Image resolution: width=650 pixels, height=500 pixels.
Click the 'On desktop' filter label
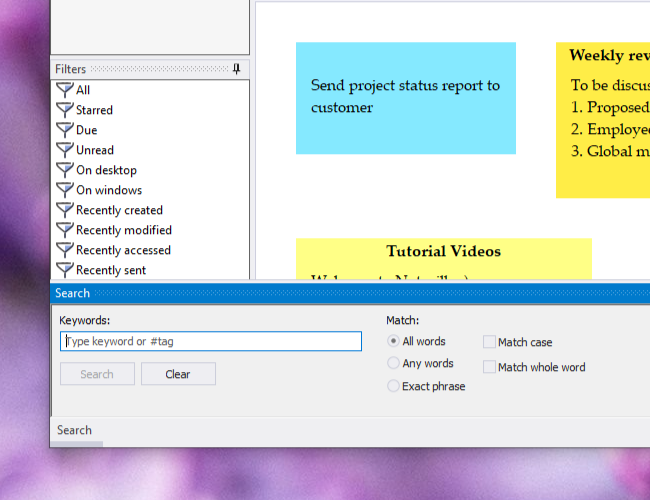pos(107,170)
